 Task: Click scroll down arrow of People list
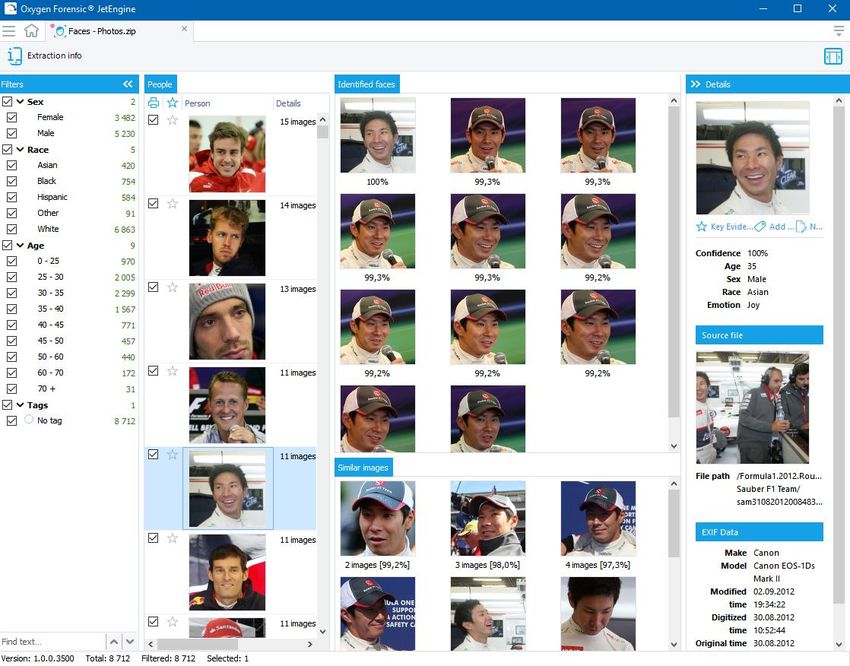click(323, 631)
